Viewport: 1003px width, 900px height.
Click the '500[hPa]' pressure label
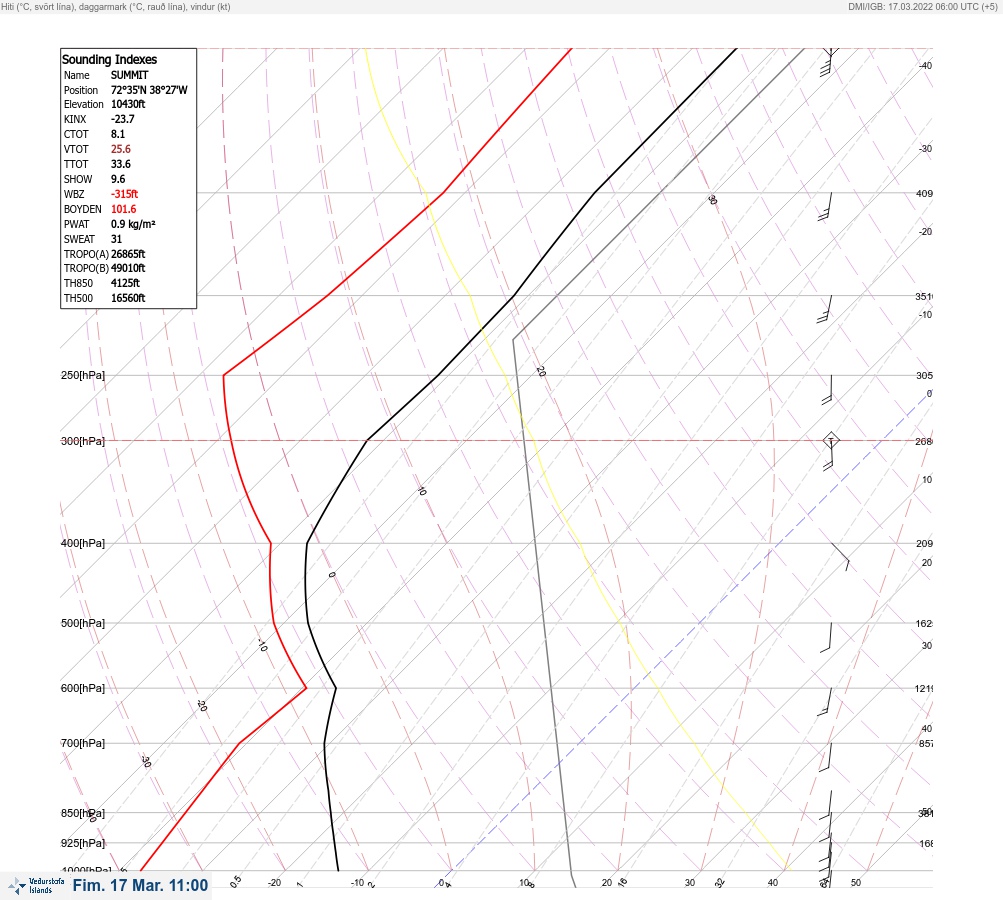[x=83, y=623]
